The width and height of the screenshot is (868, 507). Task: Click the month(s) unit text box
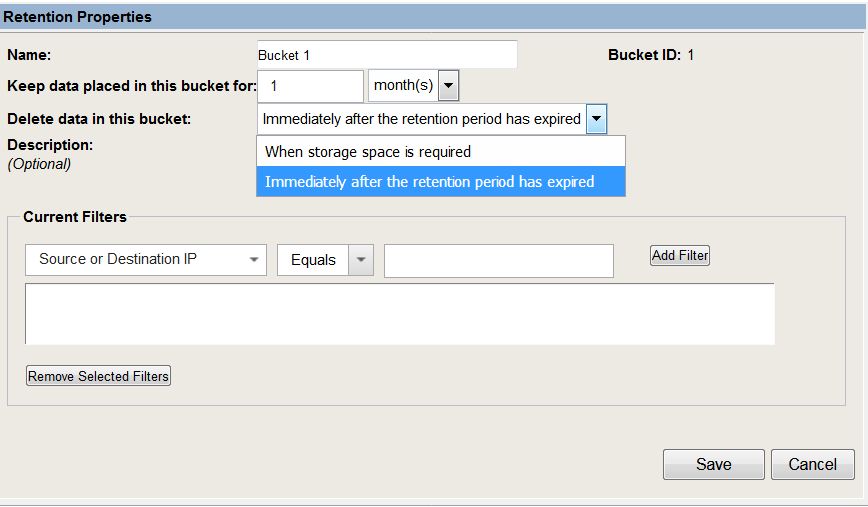click(x=404, y=86)
